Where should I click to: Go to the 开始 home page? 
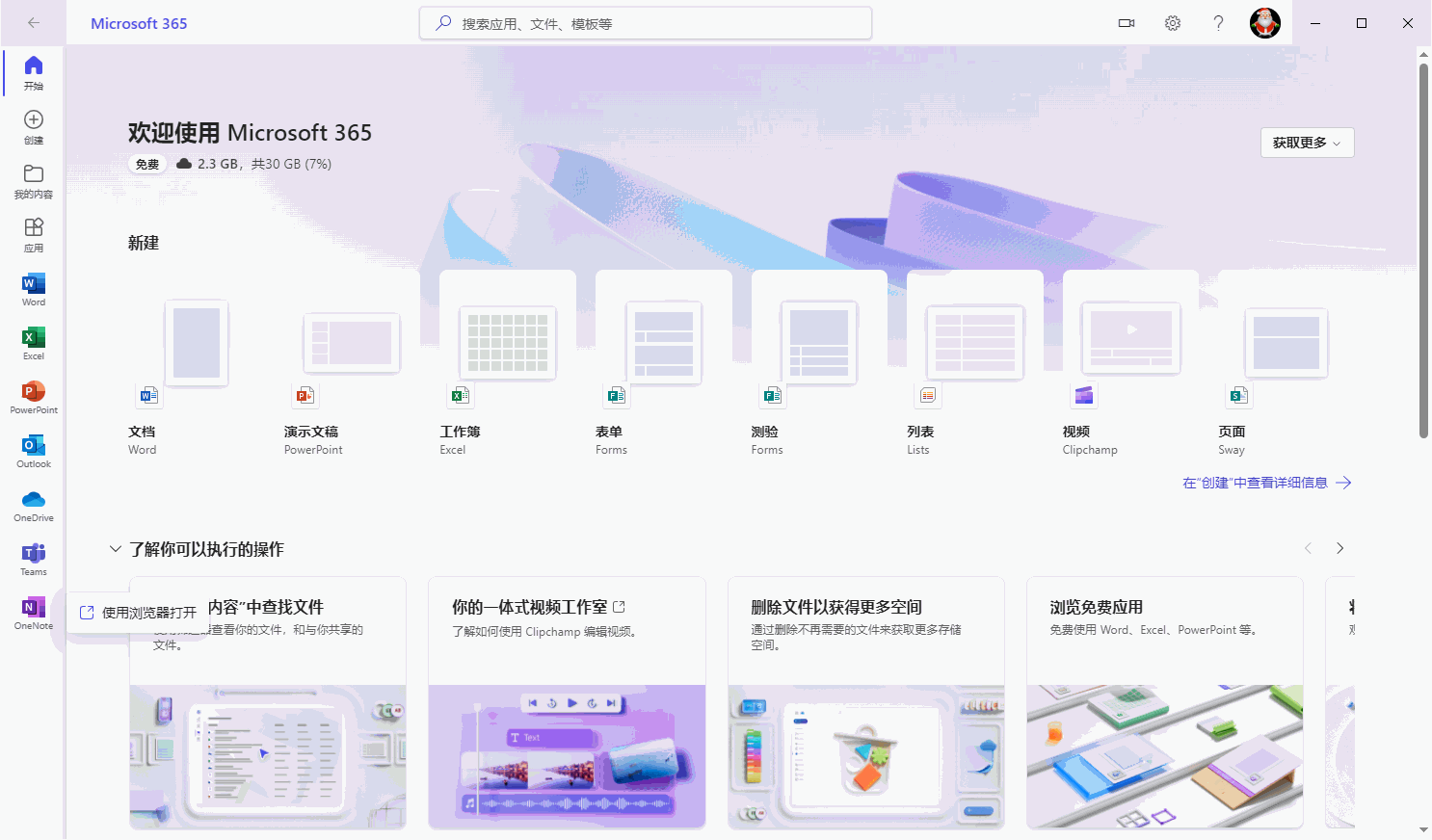[x=34, y=73]
